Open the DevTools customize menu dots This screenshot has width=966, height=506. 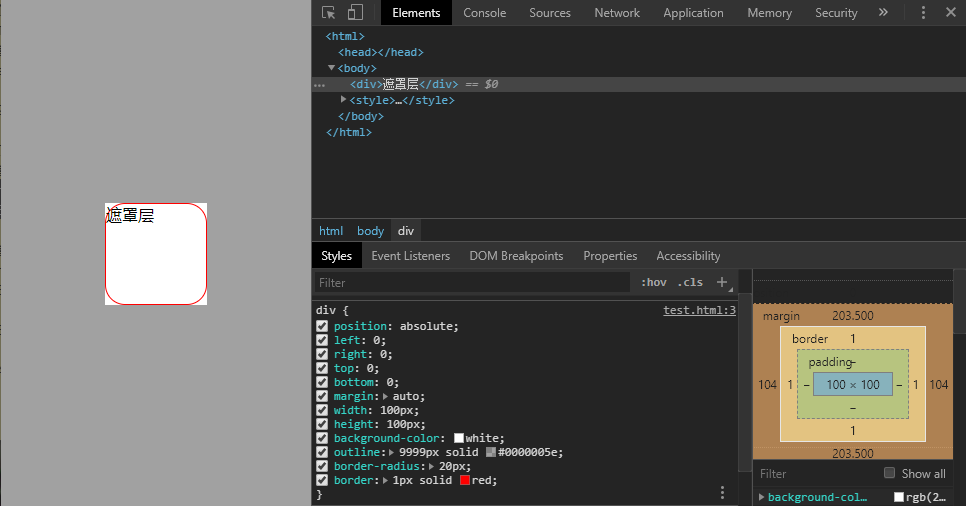tap(923, 12)
